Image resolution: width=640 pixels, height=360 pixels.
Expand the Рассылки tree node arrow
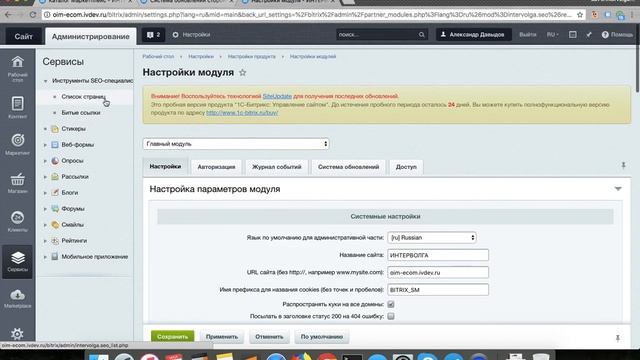[45, 177]
